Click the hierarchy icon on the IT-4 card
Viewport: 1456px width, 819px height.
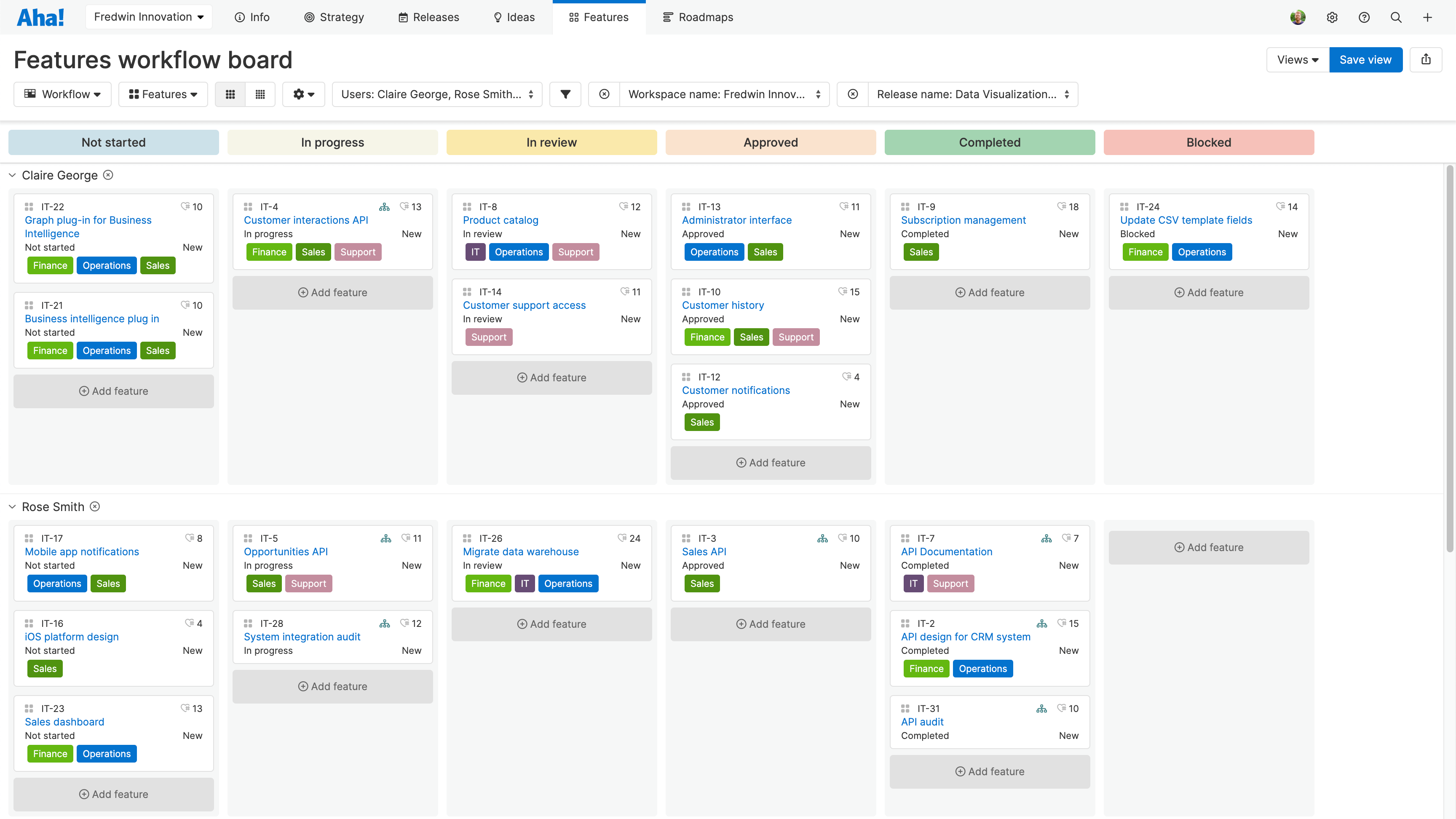384,206
